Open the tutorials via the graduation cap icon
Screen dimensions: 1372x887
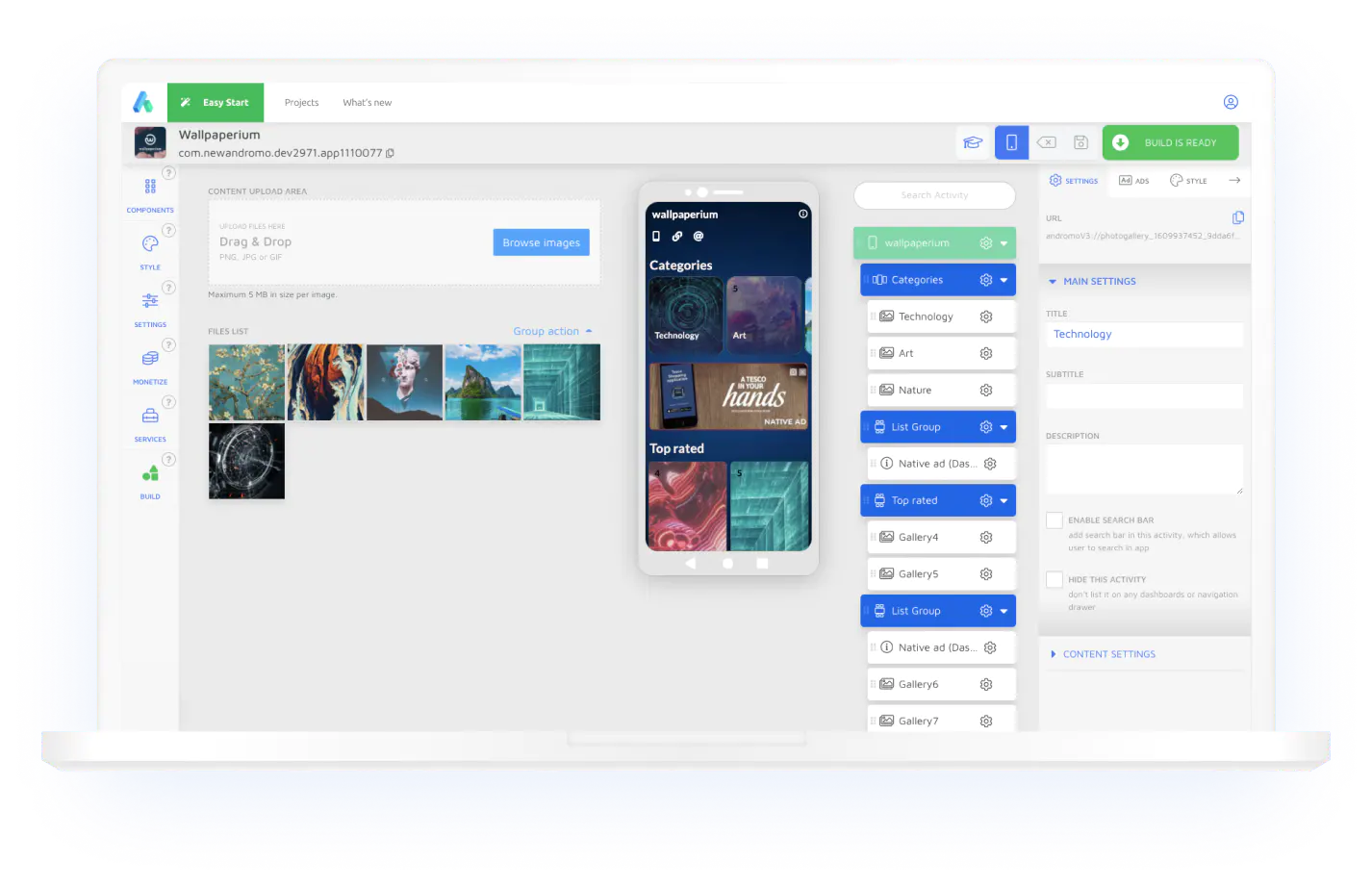coord(973,141)
